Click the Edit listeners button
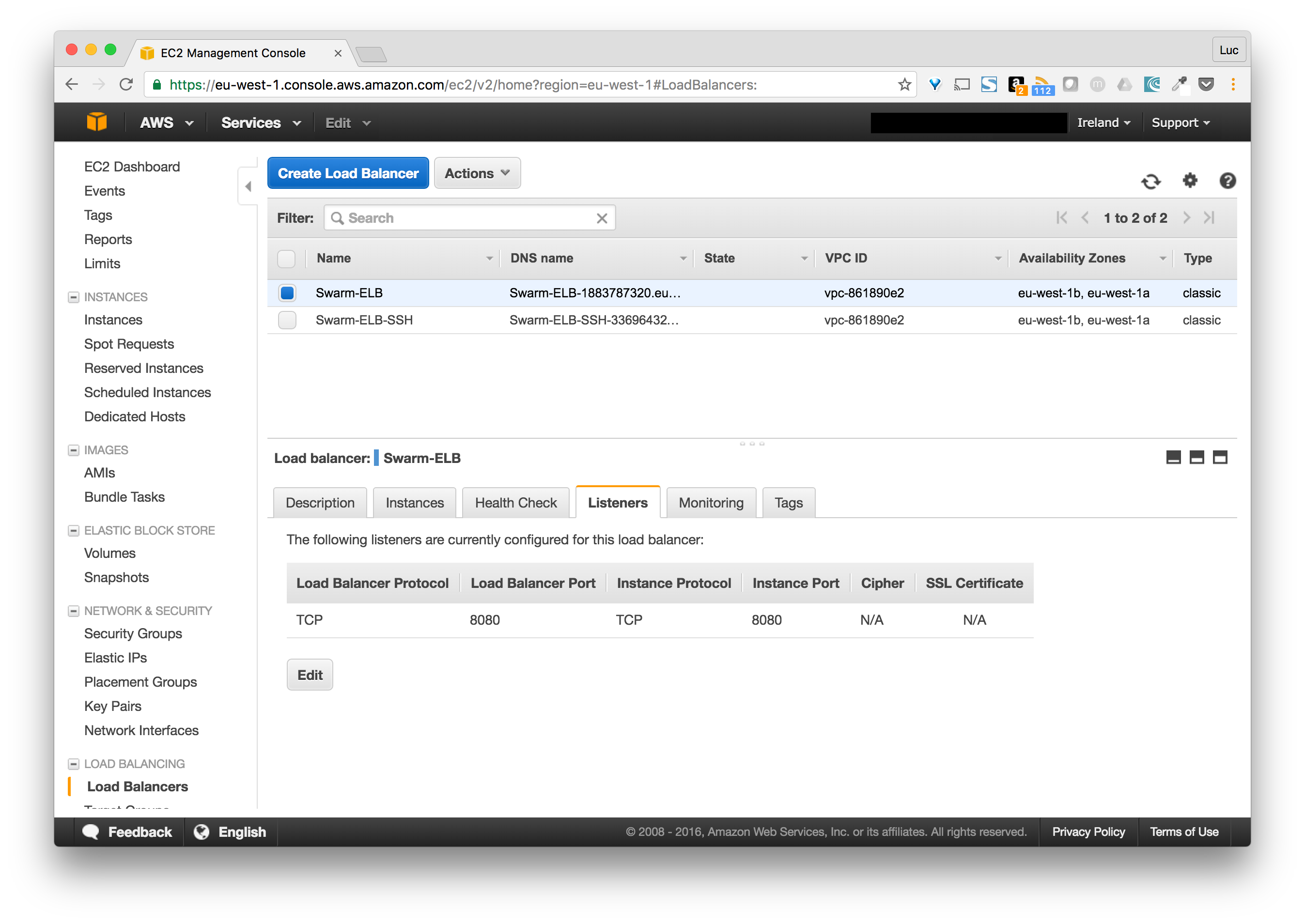 pyautogui.click(x=310, y=675)
